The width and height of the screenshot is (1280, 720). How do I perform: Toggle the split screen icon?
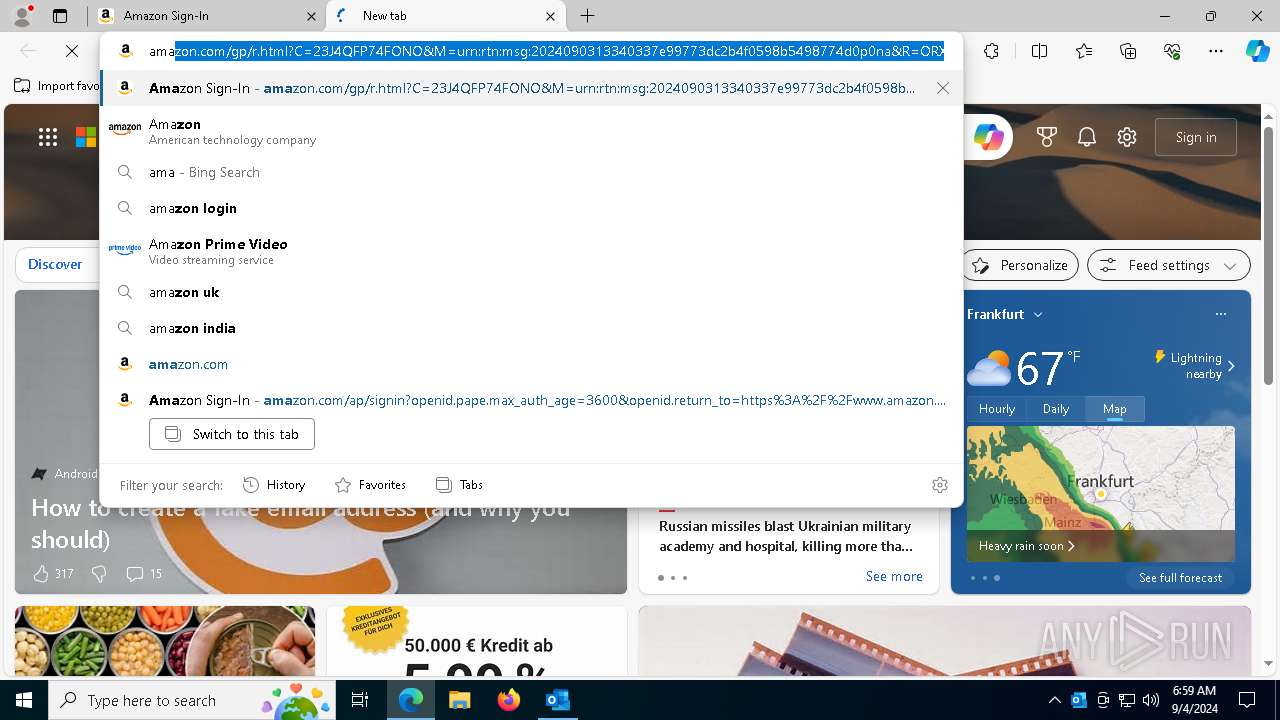1039,51
